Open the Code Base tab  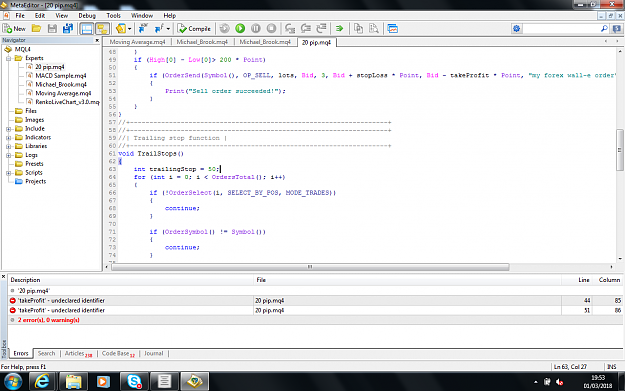pyautogui.click(x=118, y=354)
